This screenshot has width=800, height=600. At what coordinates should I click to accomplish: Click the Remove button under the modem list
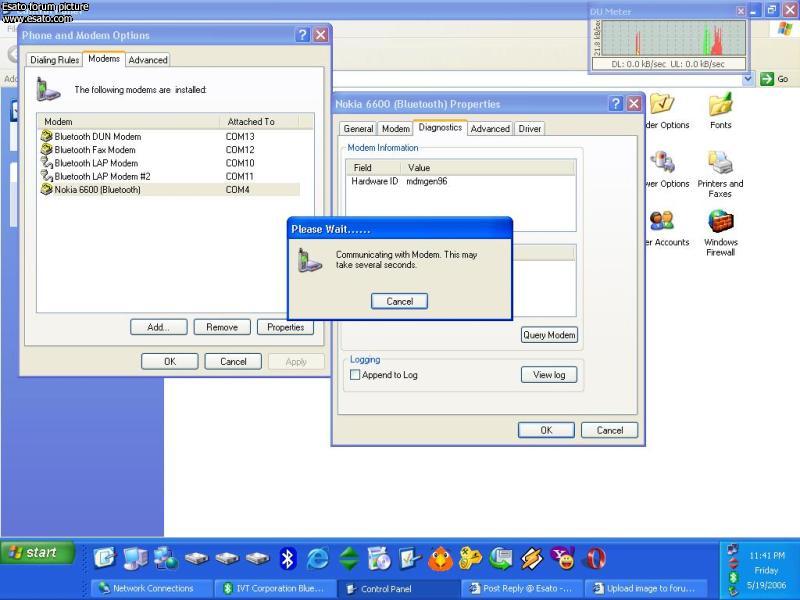222,328
